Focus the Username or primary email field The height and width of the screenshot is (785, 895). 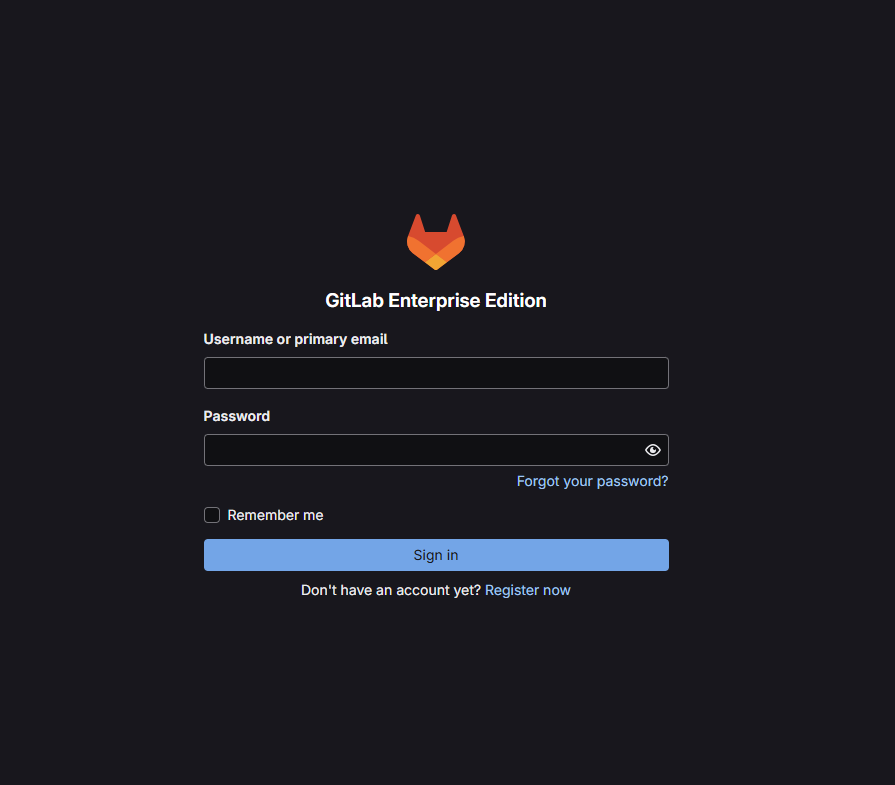pos(436,373)
